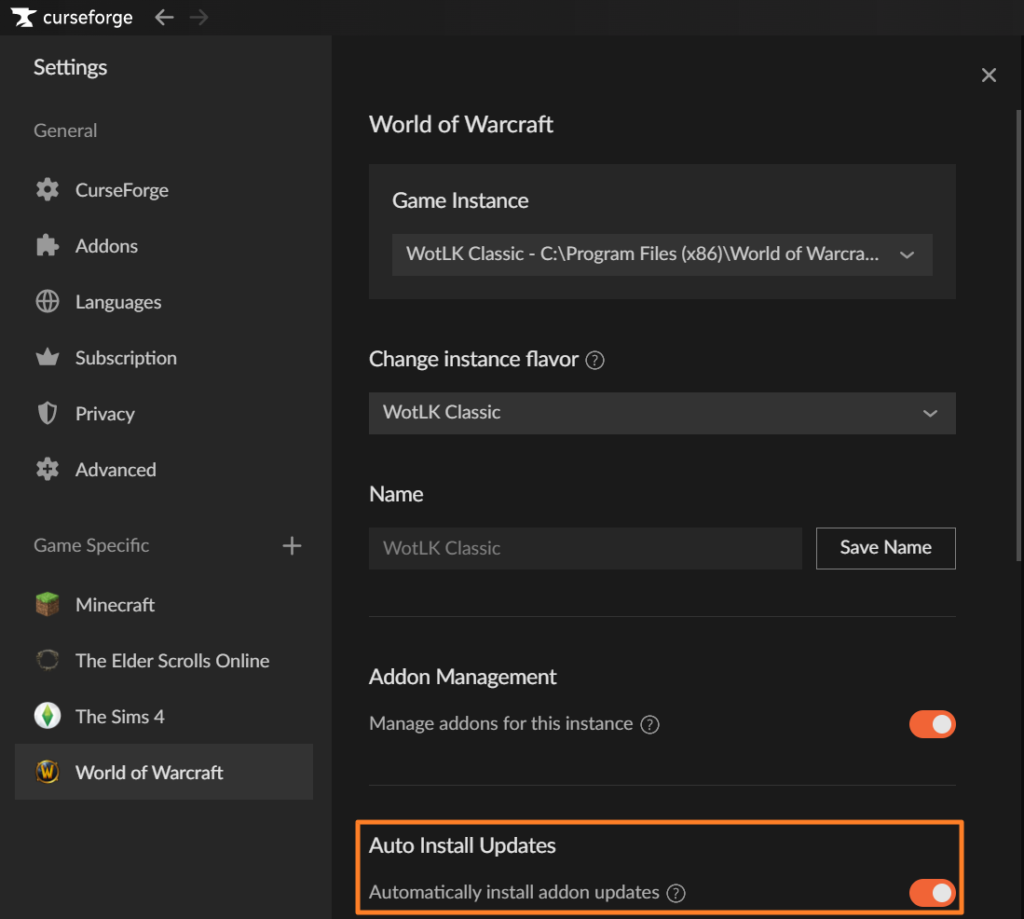This screenshot has width=1024, height=919.
Task: Select The Sims 4 game settings
Action: click(164, 716)
